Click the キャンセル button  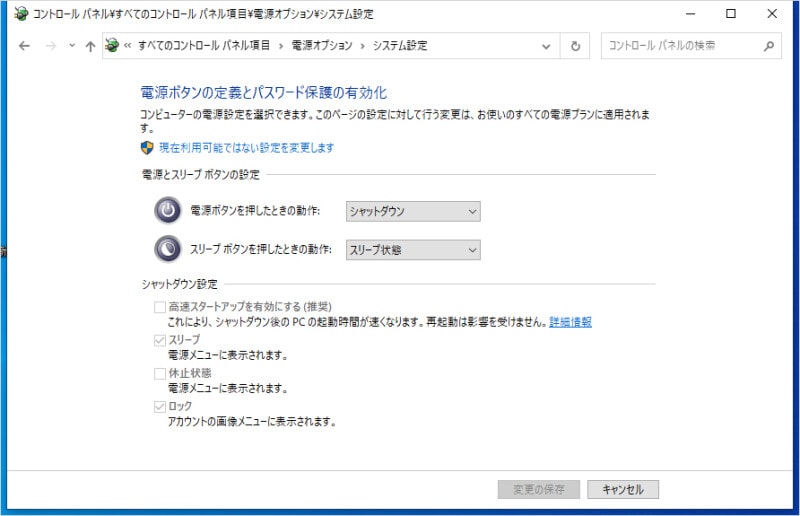(623, 489)
